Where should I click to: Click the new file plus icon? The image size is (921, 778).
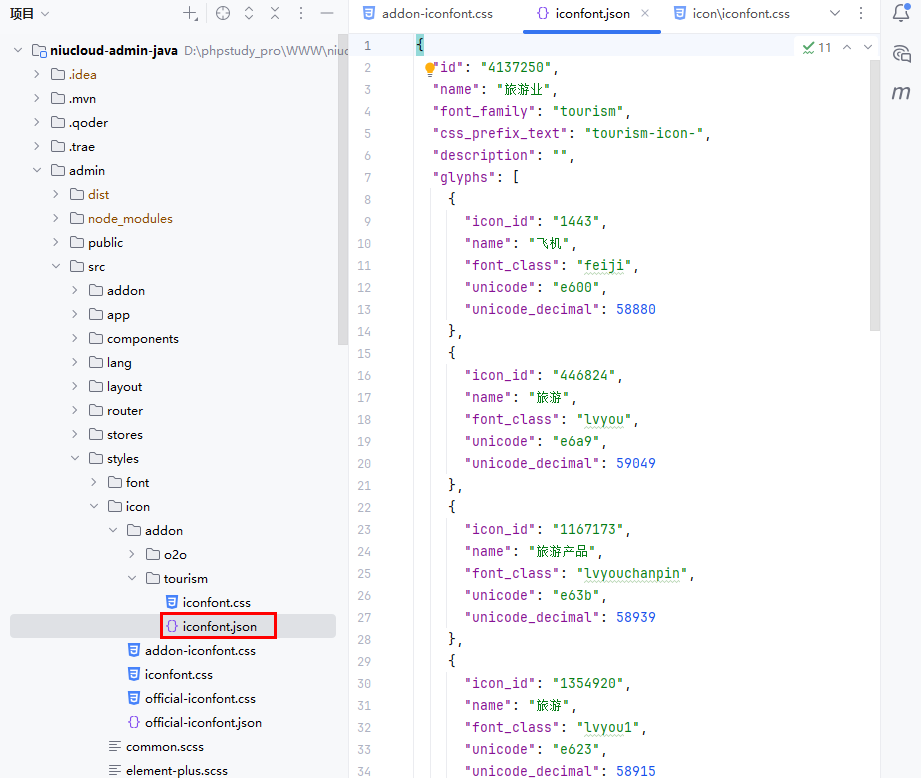click(190, 14)
